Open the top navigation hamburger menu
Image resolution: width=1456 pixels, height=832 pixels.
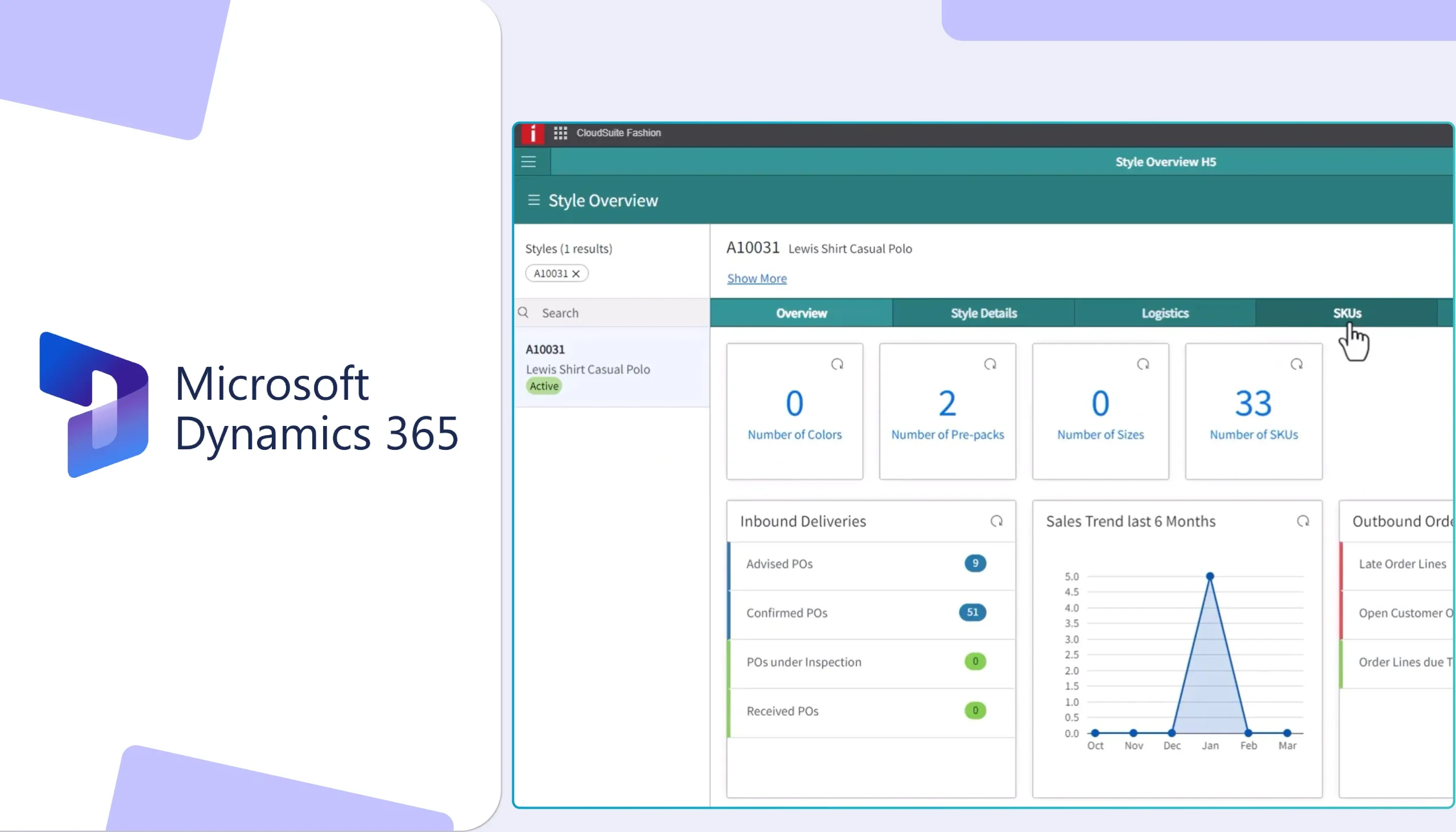528,161
